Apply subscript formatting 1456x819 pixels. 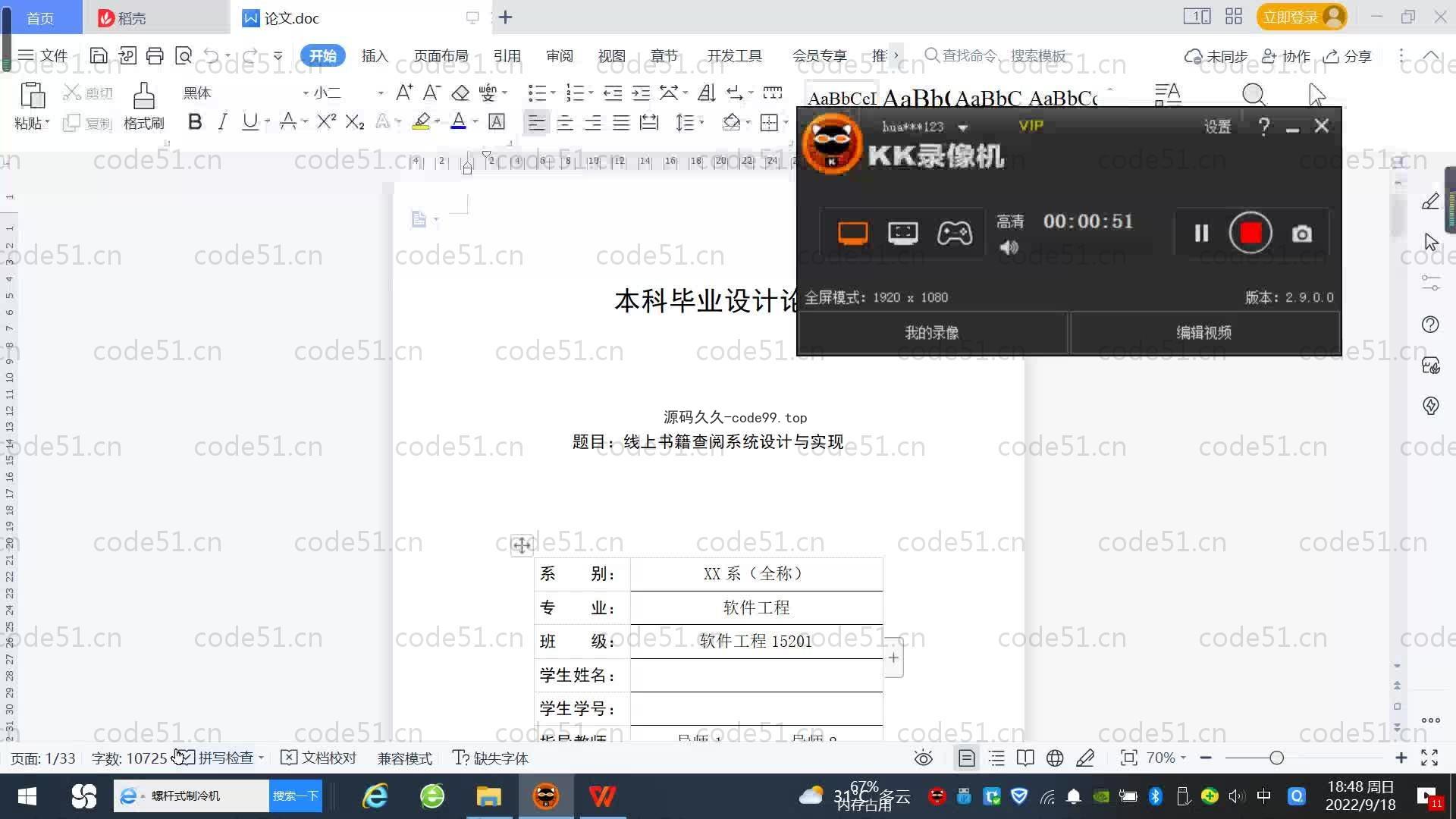[354, 122]
